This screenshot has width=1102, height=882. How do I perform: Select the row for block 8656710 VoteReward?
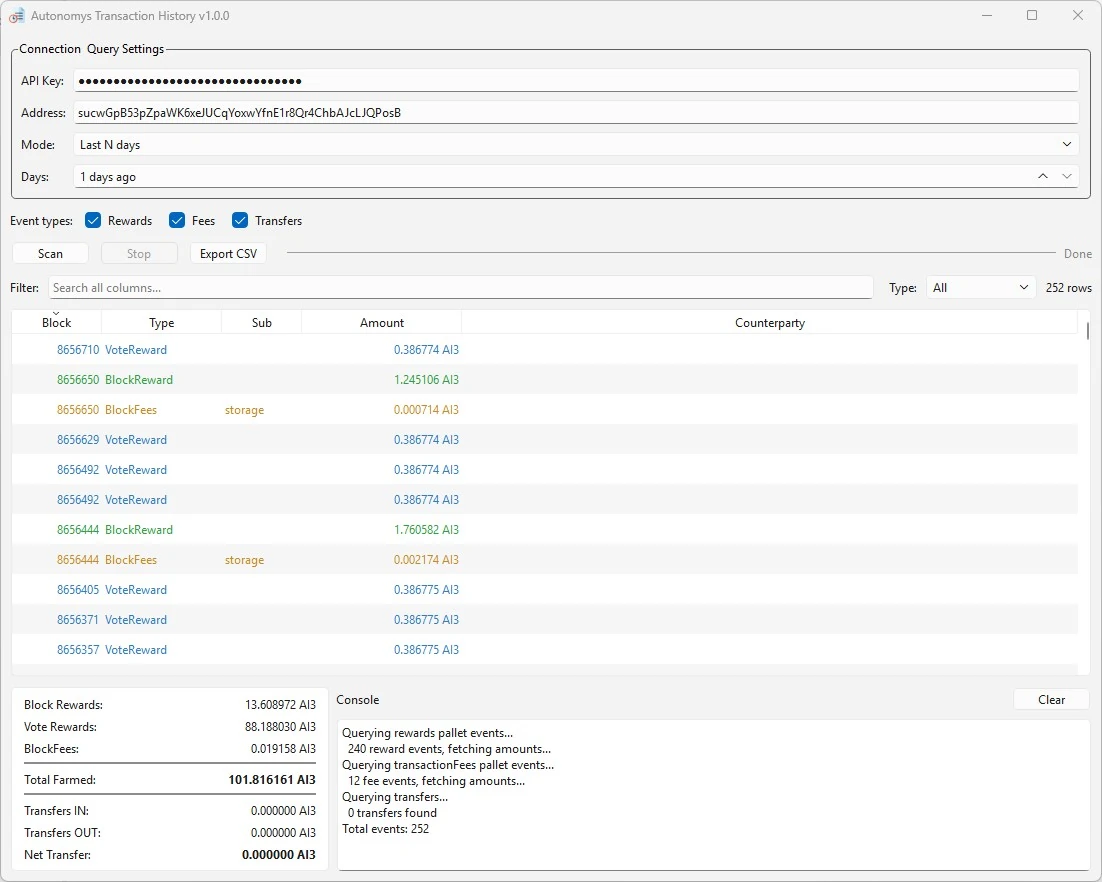(x=545, y=349)
